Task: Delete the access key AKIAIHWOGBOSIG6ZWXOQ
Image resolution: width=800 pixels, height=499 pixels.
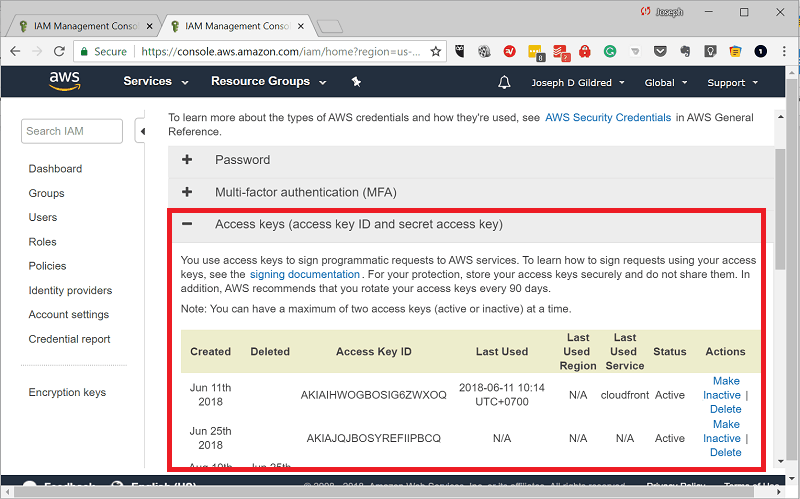Action: coord(726,409)
